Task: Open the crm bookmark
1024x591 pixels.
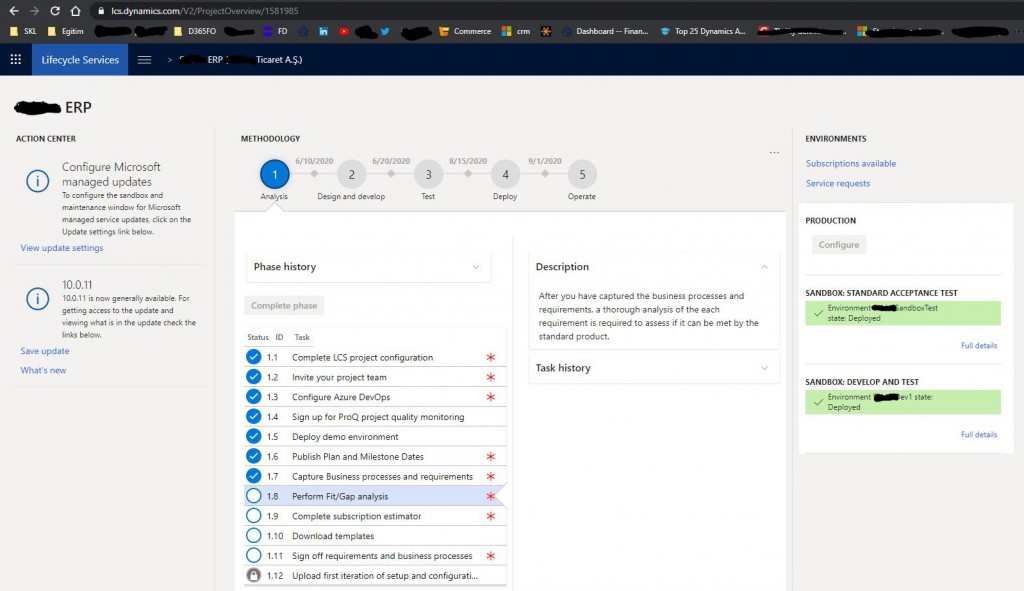Action: click(x=516, y=31)
